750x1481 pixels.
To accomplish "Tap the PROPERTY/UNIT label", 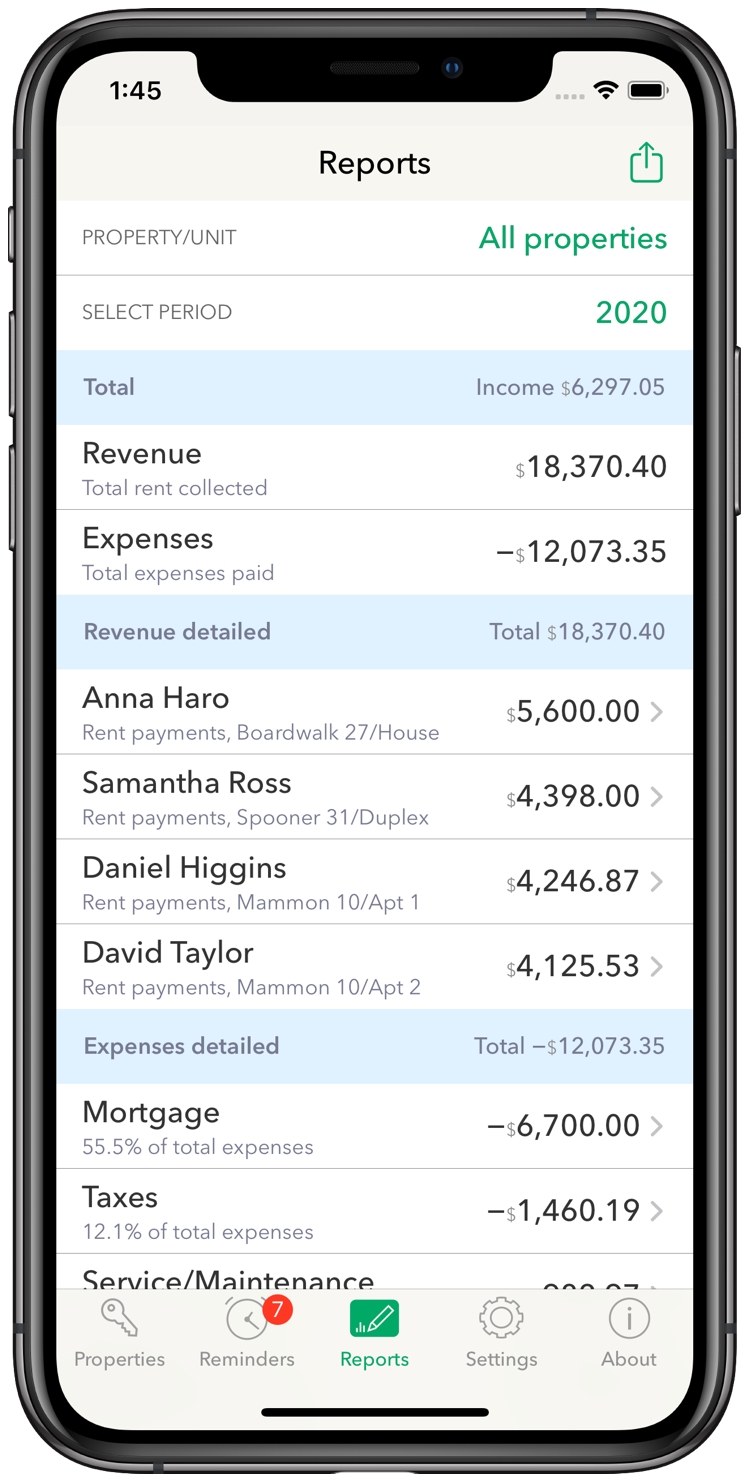I will pos(159,238).
